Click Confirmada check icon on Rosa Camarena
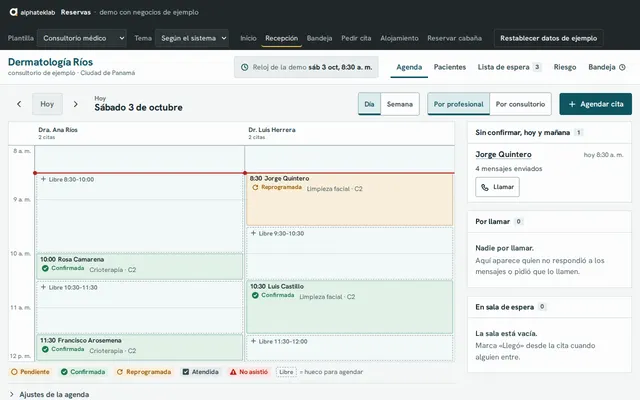Image resolution: width=640 pixels, height=400 pixels. tap(45, 268)
